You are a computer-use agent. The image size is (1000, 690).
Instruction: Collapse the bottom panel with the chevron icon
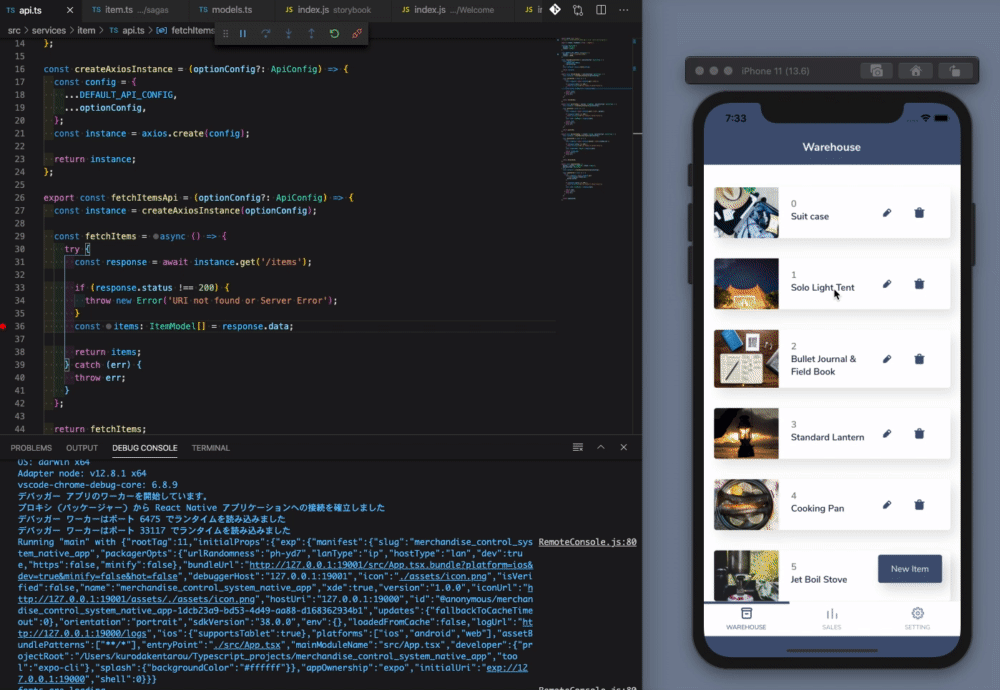click(x=600, y=447)
